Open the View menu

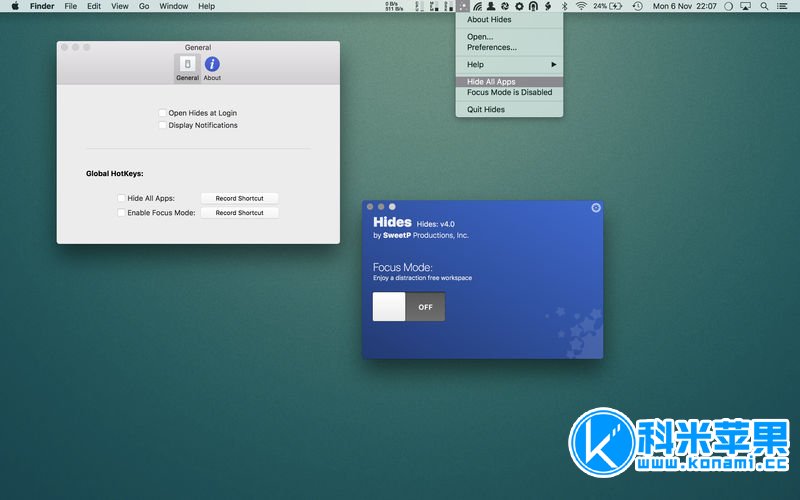(120, 6)
